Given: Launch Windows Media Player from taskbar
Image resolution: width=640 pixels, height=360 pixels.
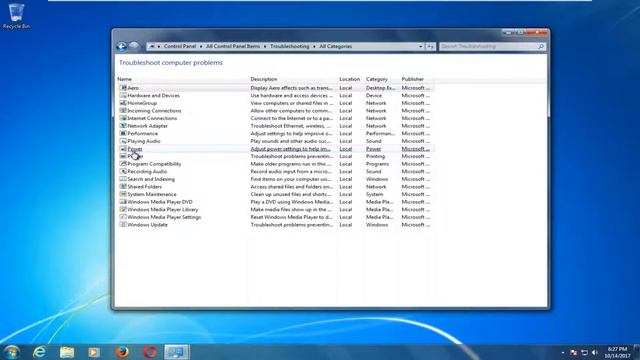Looking at the screenshot, I should point(94,352).
